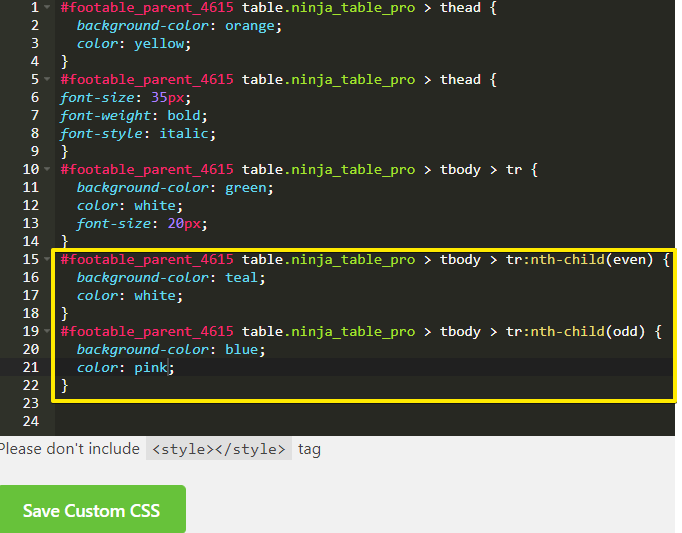This screenshot has height=533, width=682.
Task: Click the 'font-weight: bold;' line
Action: tap(134, 115)
